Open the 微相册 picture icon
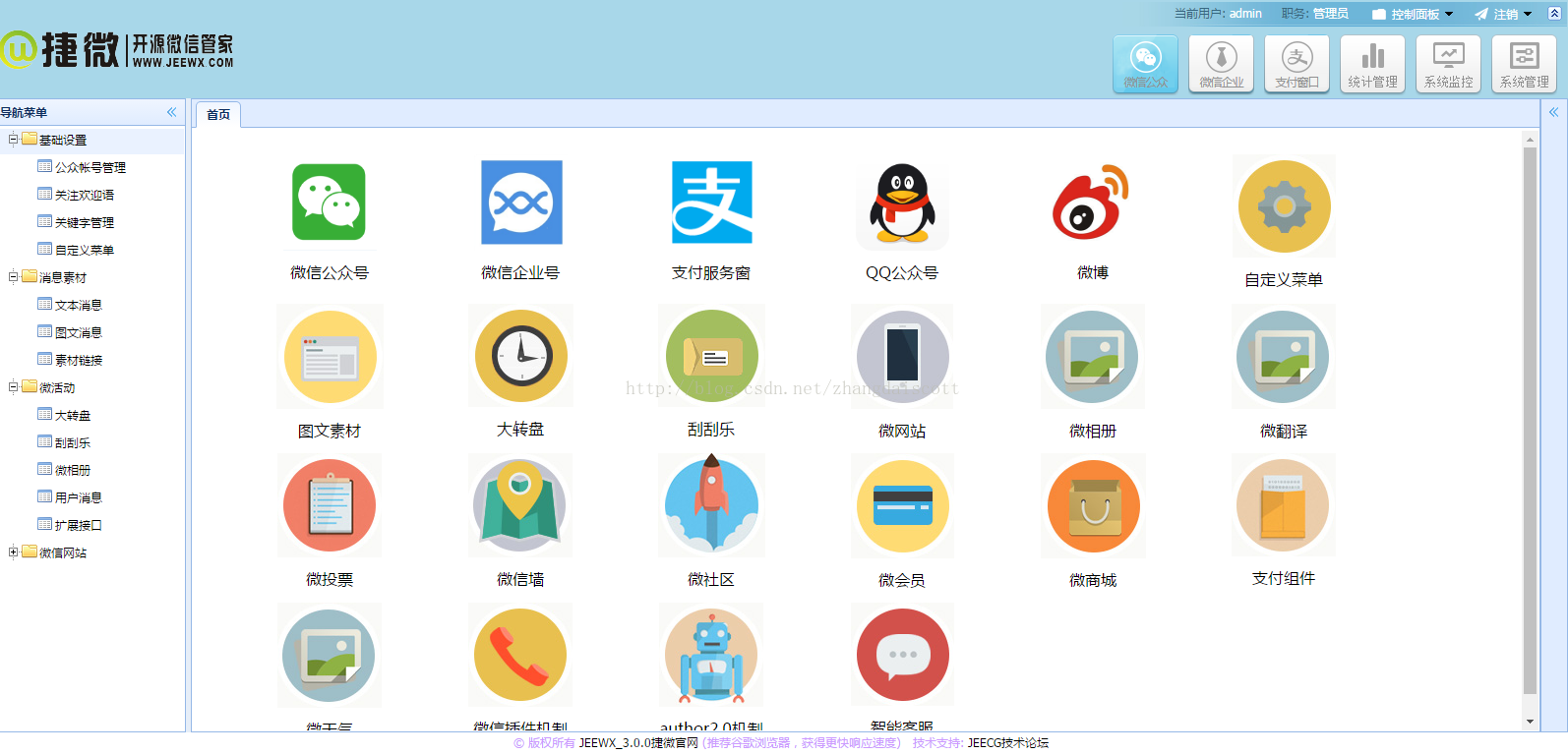1568x755 pixels. click(x=1092, y=357)
